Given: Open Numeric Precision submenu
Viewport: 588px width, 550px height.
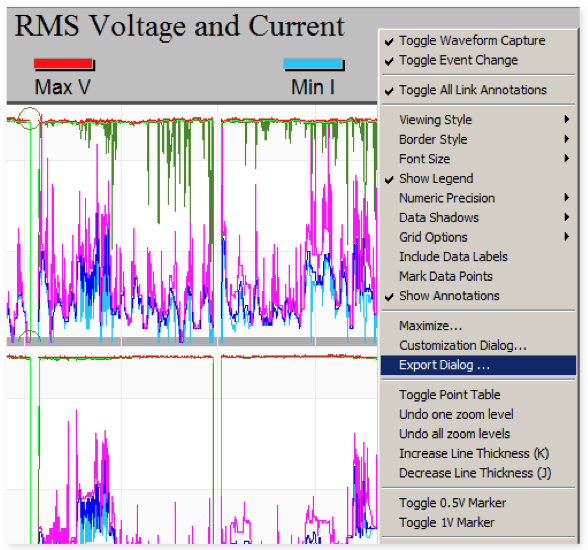Looking at the screenshot, I should 478,198.
